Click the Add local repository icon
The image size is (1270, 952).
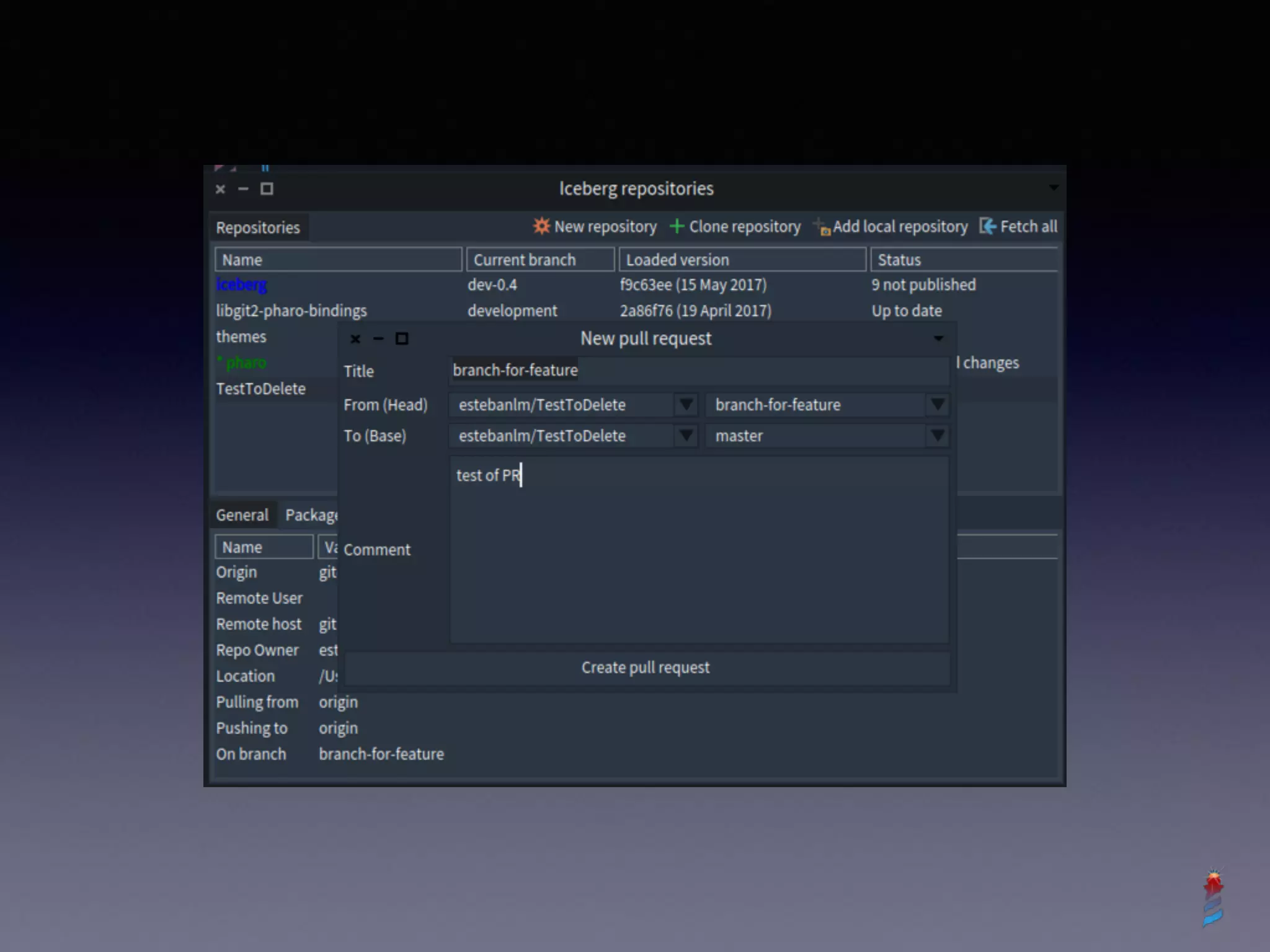(x=822, y=227)
